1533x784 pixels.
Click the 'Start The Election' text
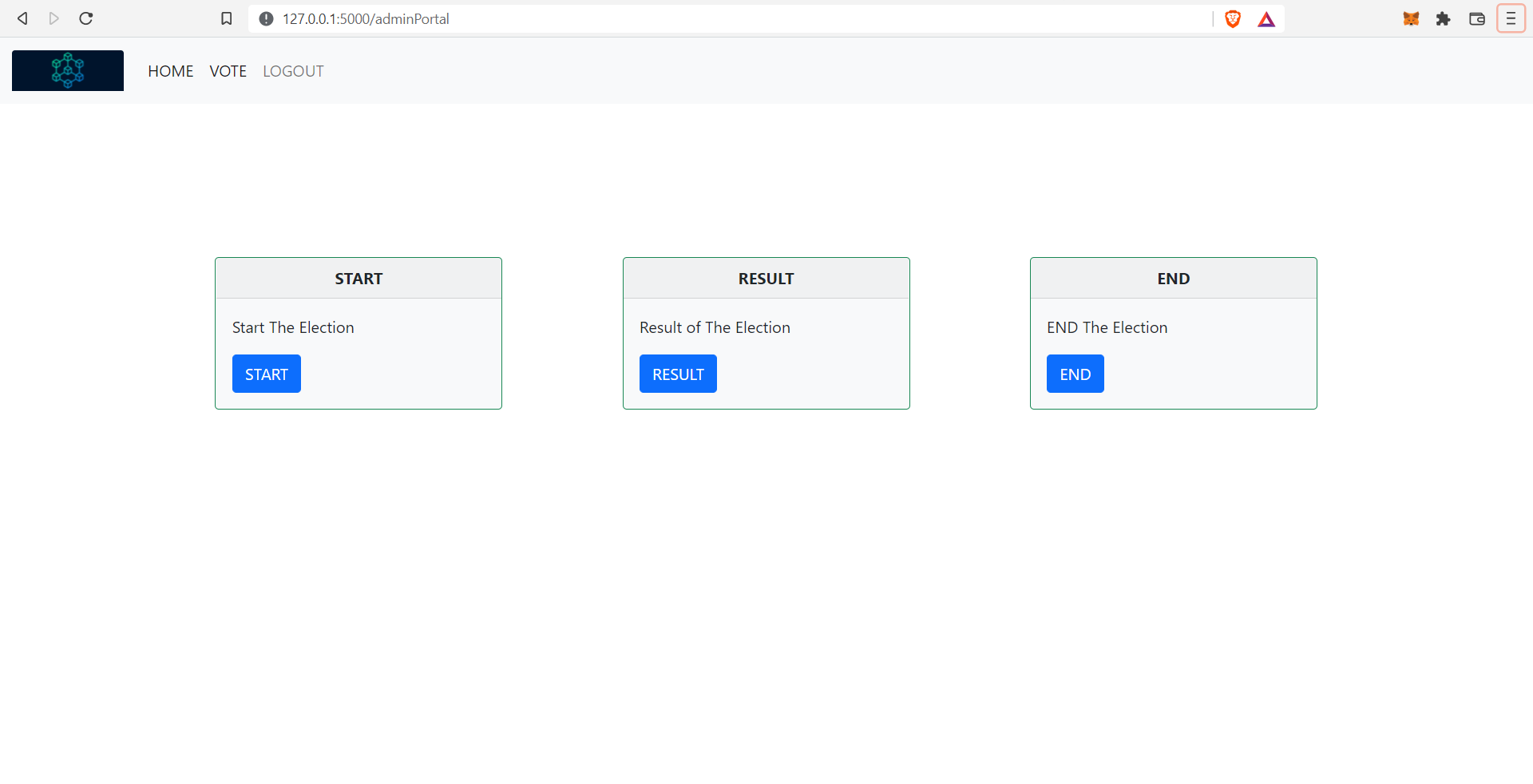(x=293, y=327)
